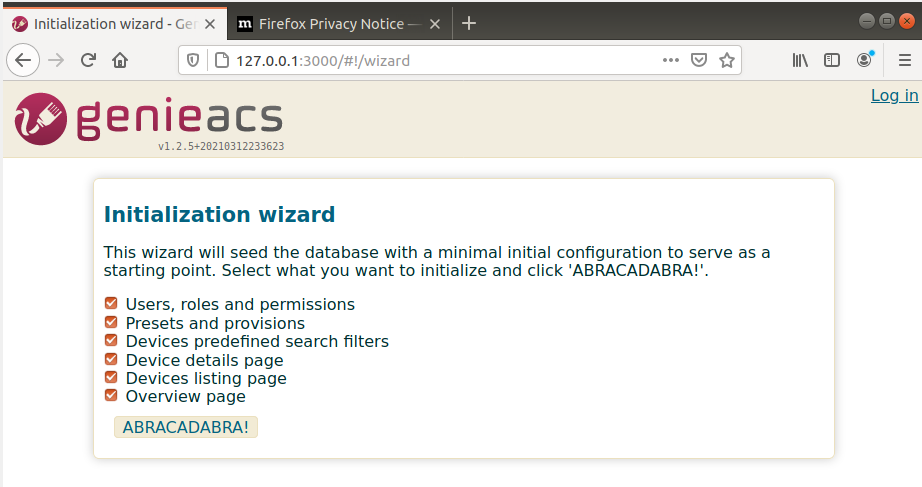Screen dimensions: 922x487
Task: Go back using browser back arrow
Action: [23, 60]
